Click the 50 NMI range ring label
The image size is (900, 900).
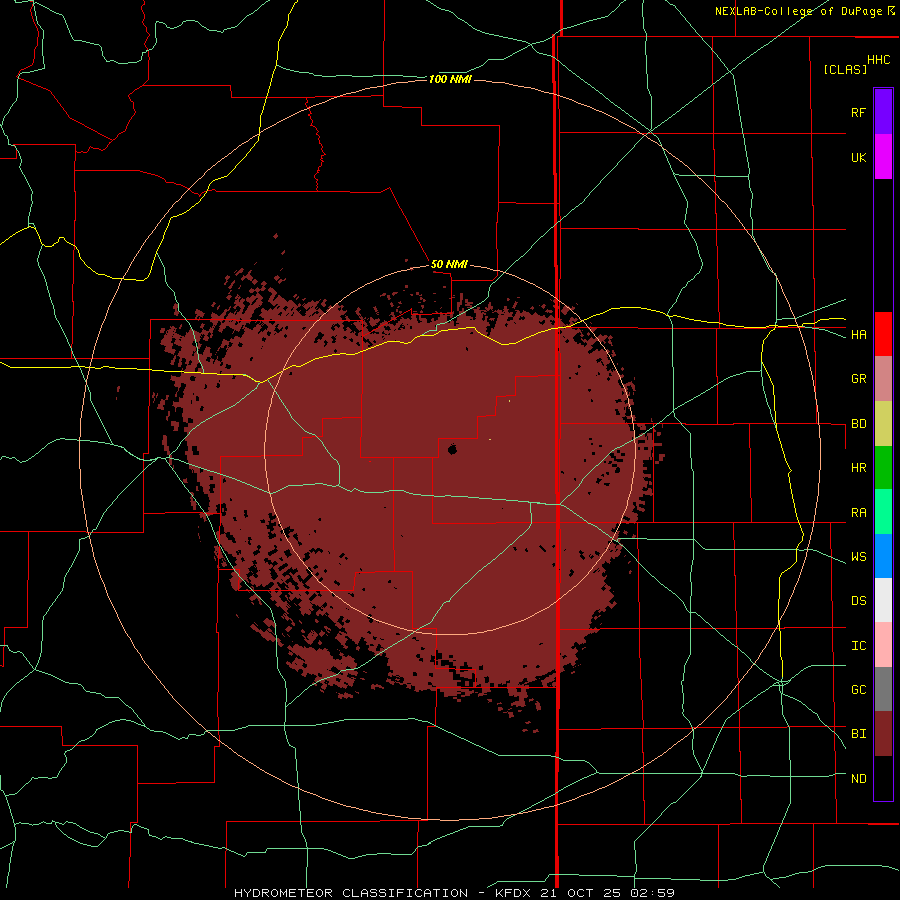pyautogui.click(x=449, y=264)
